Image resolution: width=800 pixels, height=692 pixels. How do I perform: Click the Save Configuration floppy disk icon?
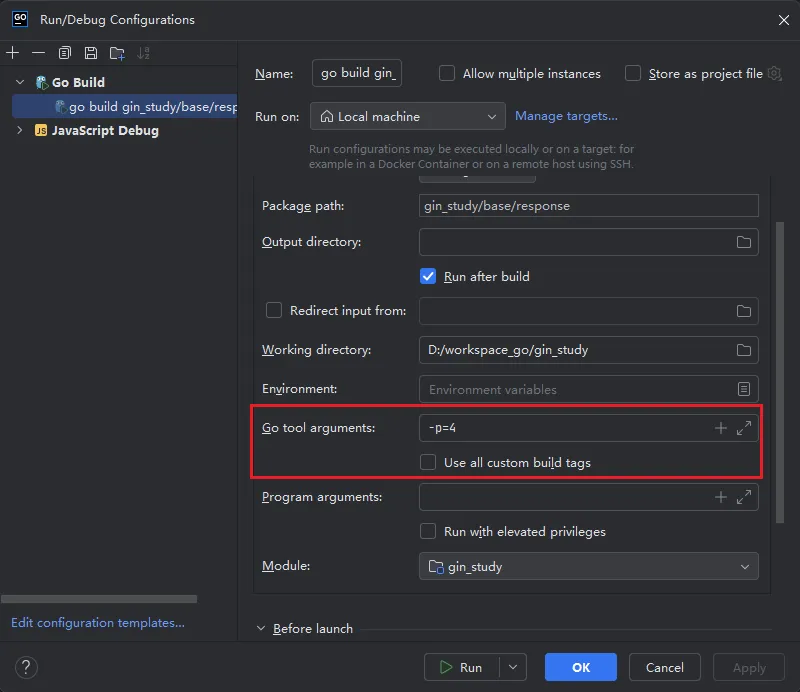click(x=91, y=52)
